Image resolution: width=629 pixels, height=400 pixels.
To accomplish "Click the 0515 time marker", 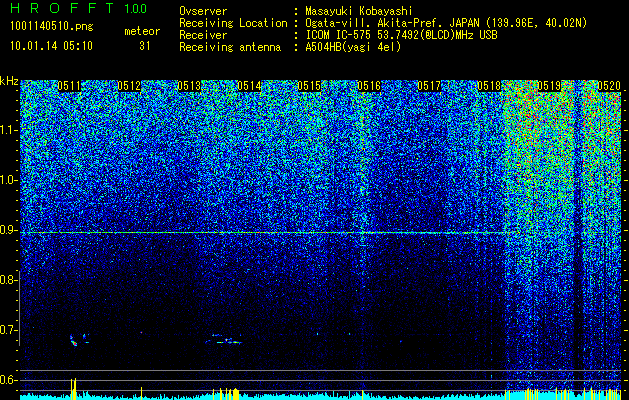I will (309, 86).
